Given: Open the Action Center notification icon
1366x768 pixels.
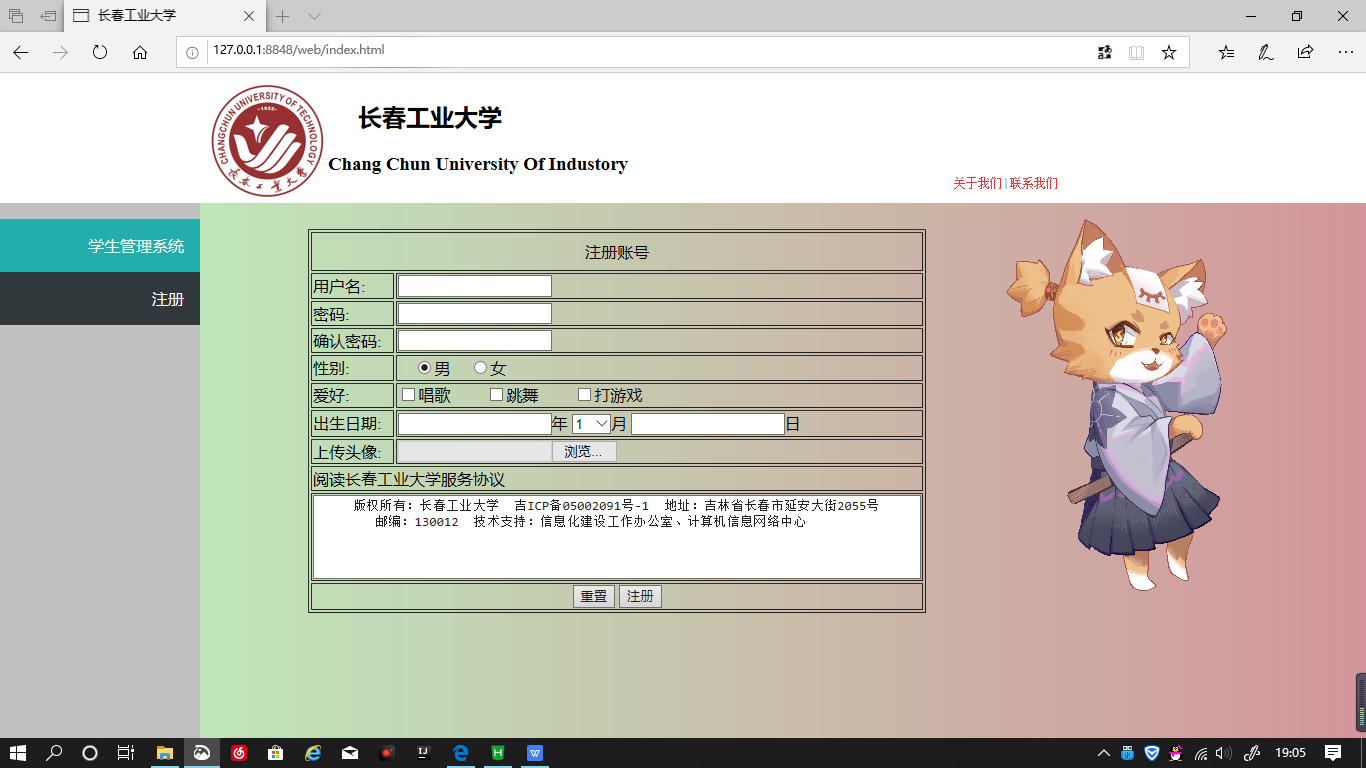Looking at the screenshot, I should coord(1333,752).
